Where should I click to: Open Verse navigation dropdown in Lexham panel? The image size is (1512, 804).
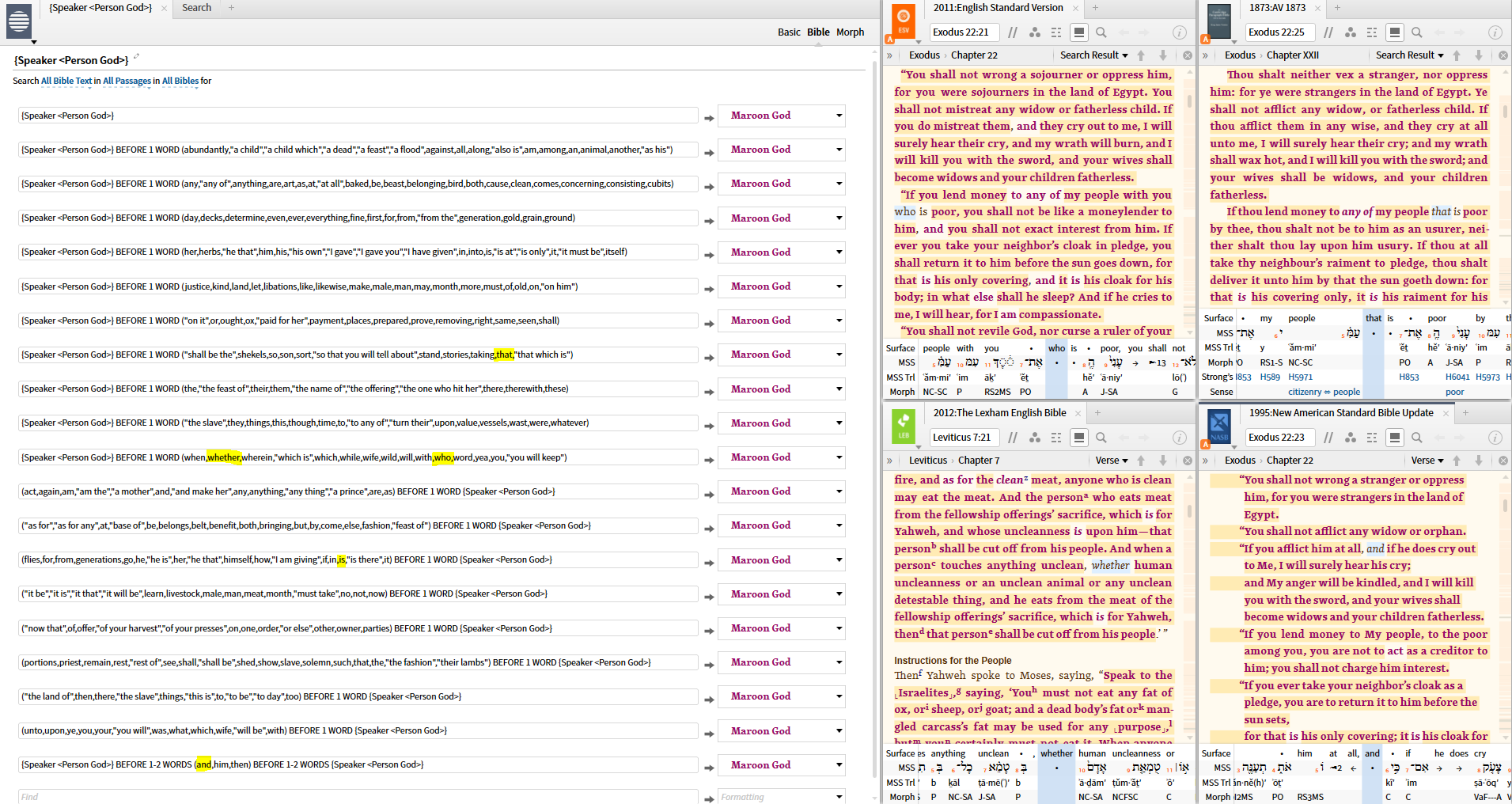click(x=1112, y=461)
